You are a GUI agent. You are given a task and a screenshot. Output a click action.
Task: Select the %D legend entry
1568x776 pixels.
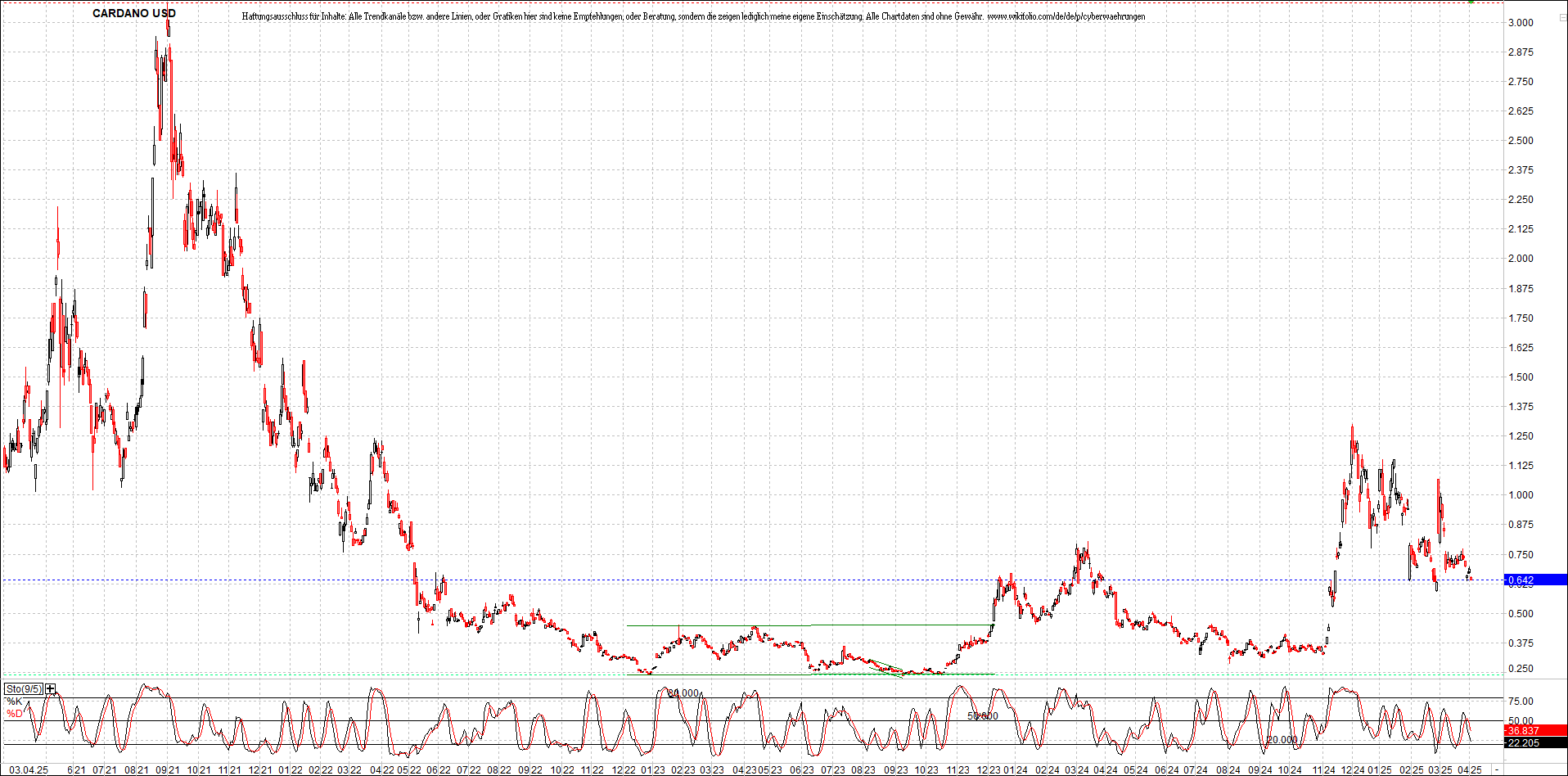tap(13, 713)
